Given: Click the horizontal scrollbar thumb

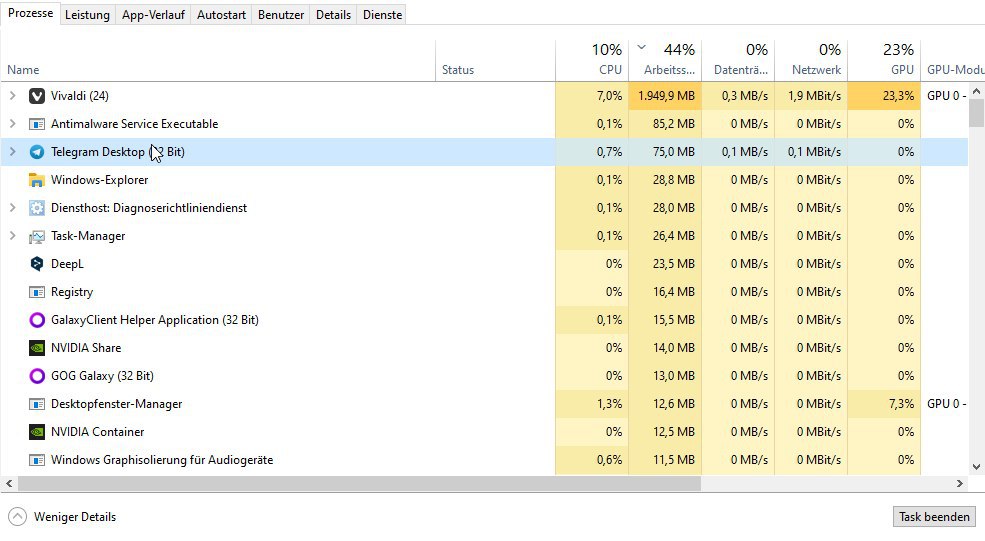Looking at the screenshot, I should pyautogui.click(x=359, y=483).
